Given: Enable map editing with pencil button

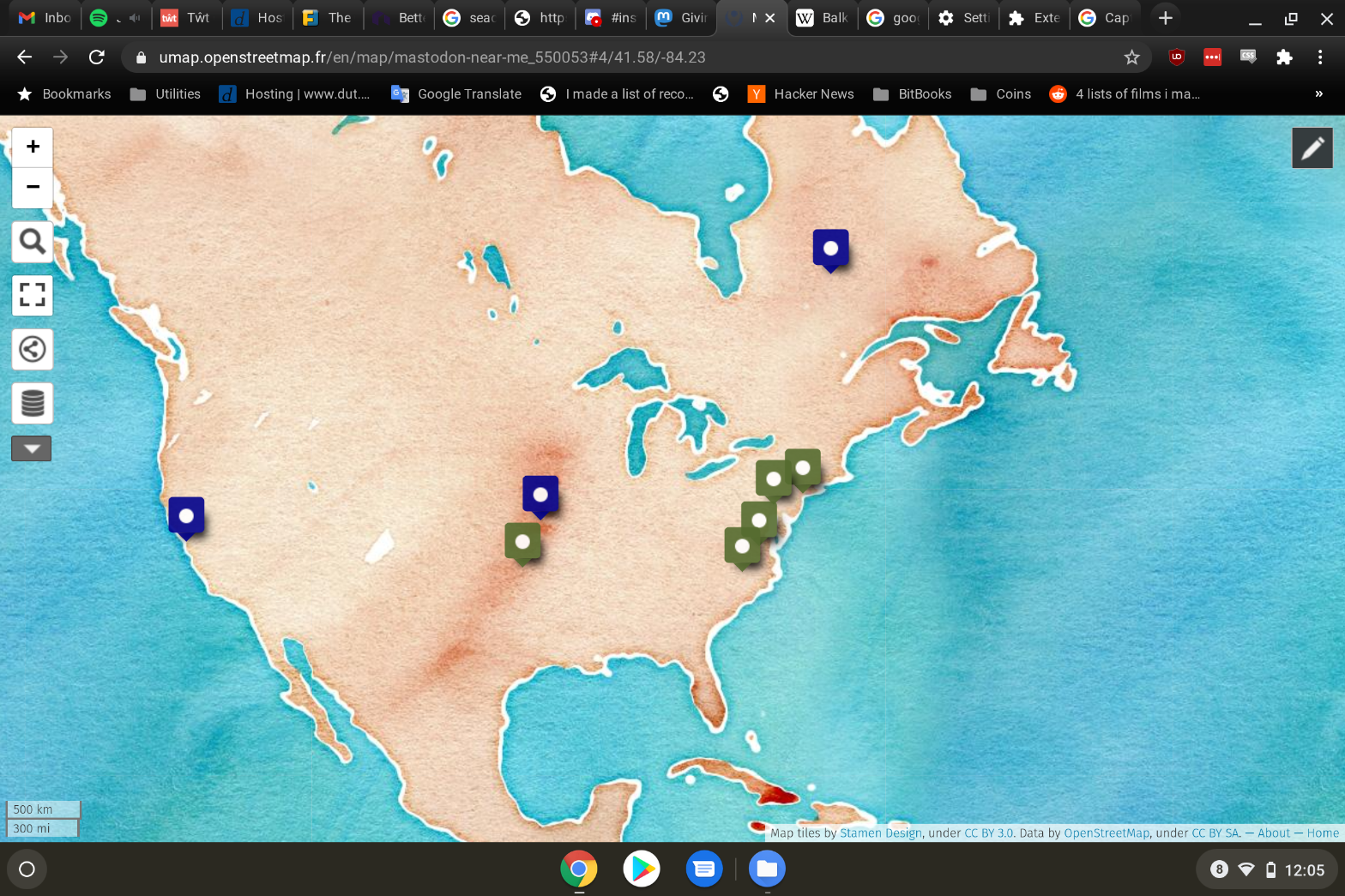Looking at the screenshot, I should [1312, 148].
